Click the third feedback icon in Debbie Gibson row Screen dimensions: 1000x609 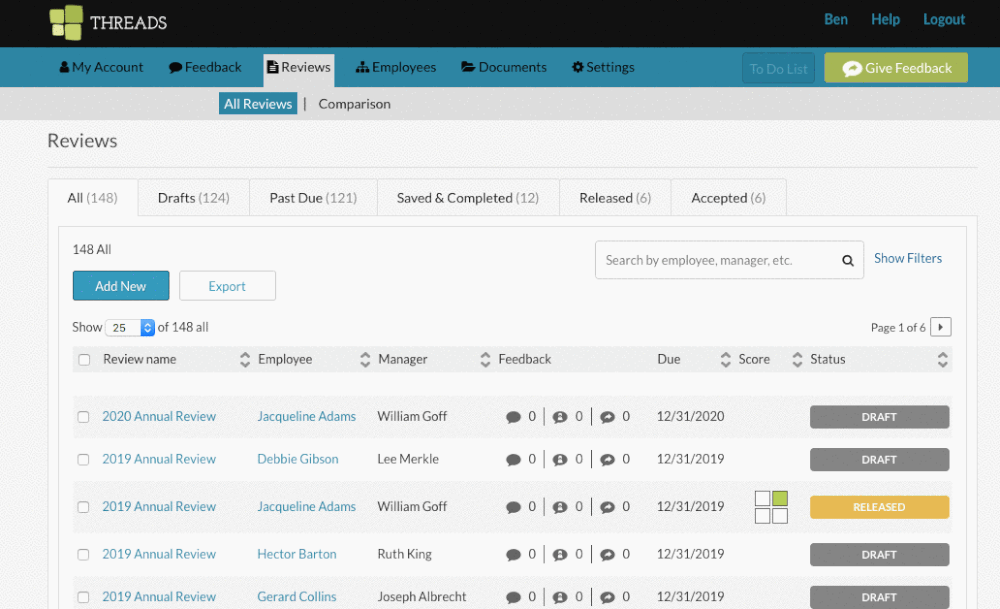(607, 460)
